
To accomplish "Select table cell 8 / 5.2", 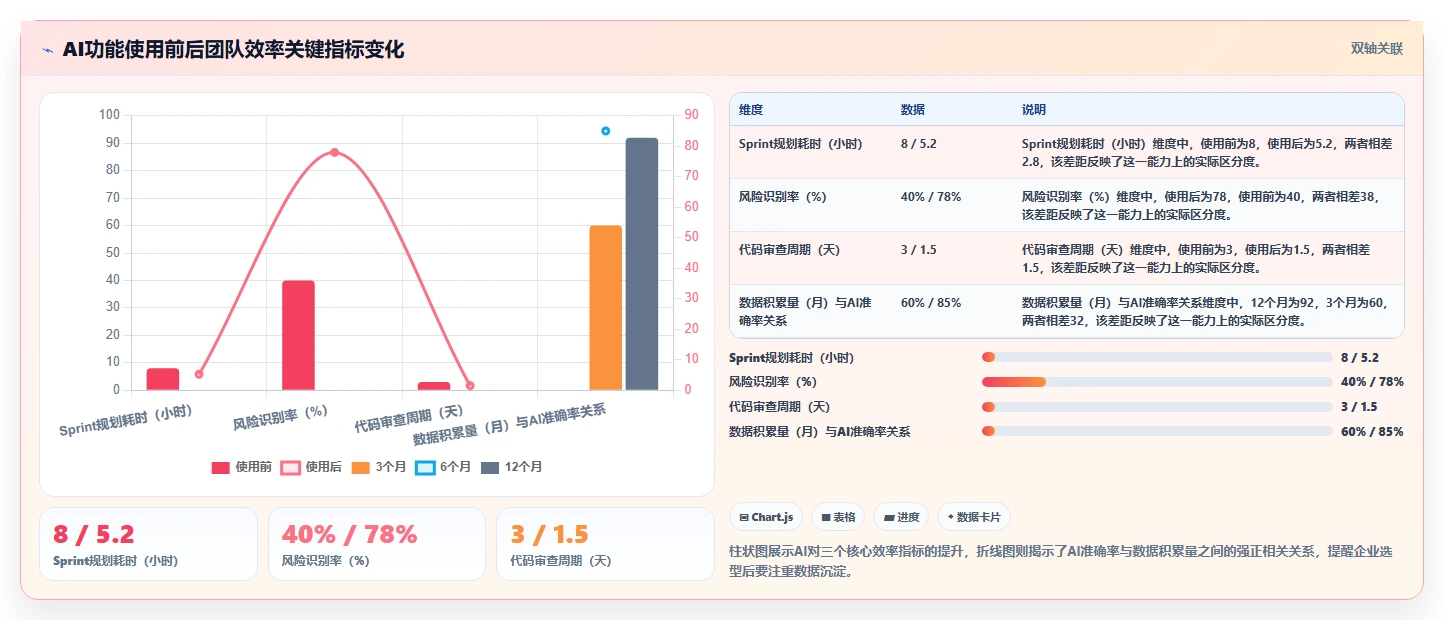I will click(x=918, y=144).
